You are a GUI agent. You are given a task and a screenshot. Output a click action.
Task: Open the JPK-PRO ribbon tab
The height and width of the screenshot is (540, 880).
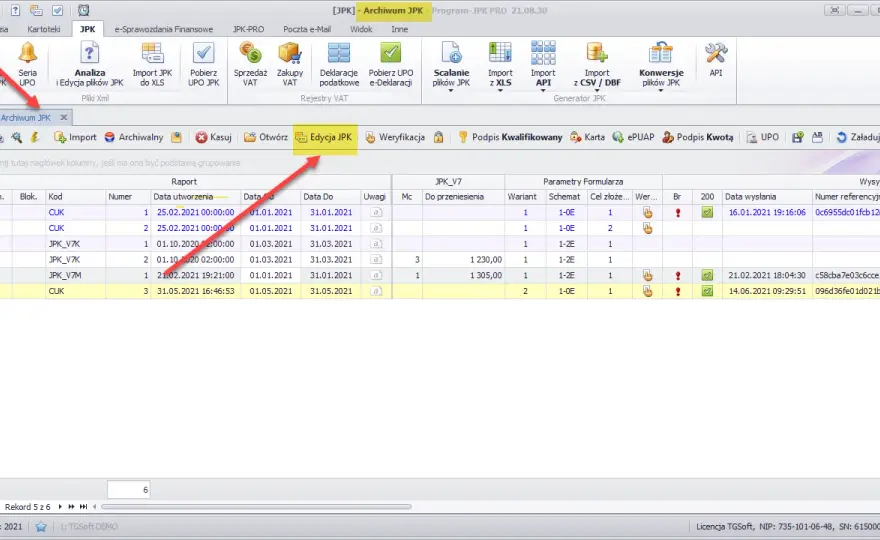point(249,29)
